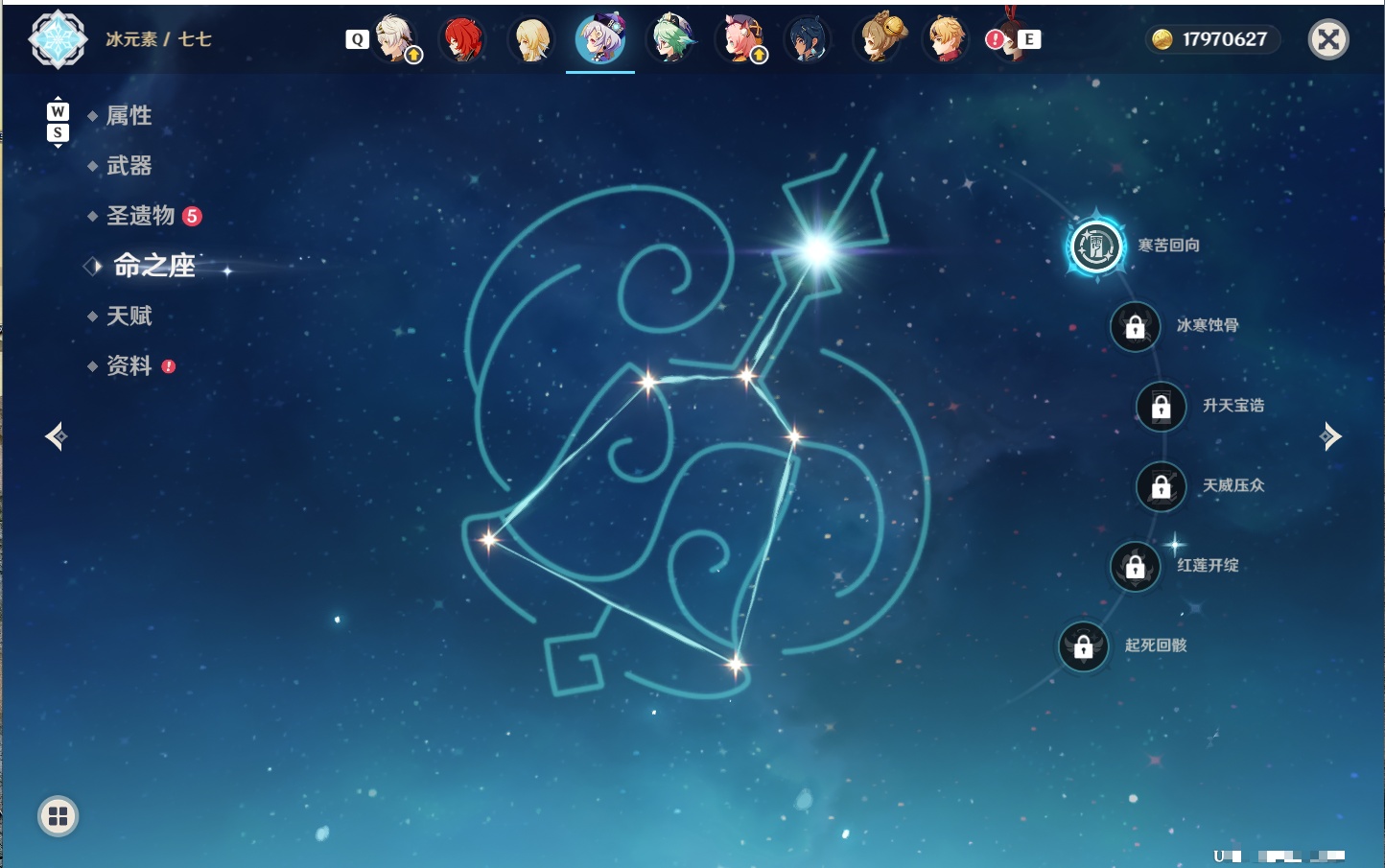Select the dark blue-haired character portrait
The image size is (1385, 868).
[x=808, y=39]
